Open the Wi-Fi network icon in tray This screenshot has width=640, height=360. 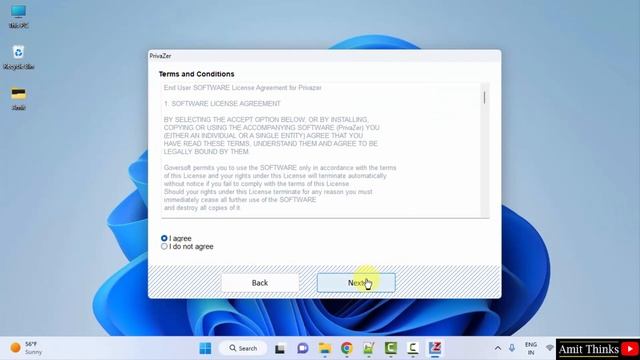[x=550, y=348]
